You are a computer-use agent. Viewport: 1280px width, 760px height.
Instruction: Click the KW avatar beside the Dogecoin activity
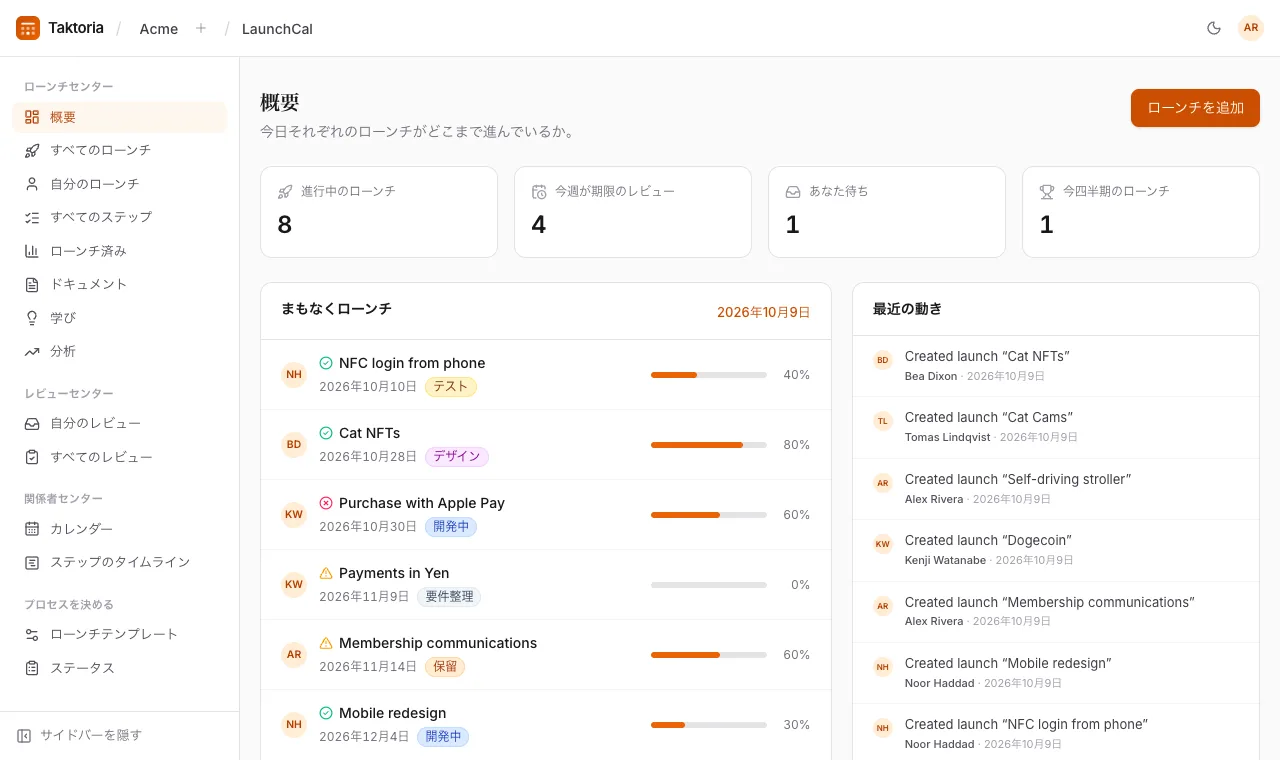(x=882, y=544)
